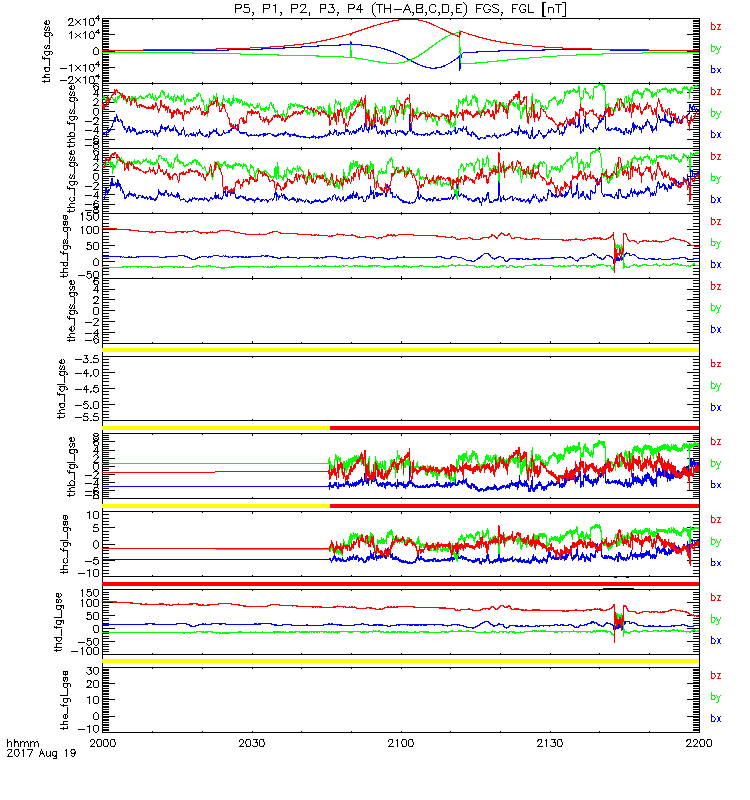Click the red bz legend of tha_fgs_gse panel
Image resolution: width=750 pixels, height=800 pixels.
(716, 27)
